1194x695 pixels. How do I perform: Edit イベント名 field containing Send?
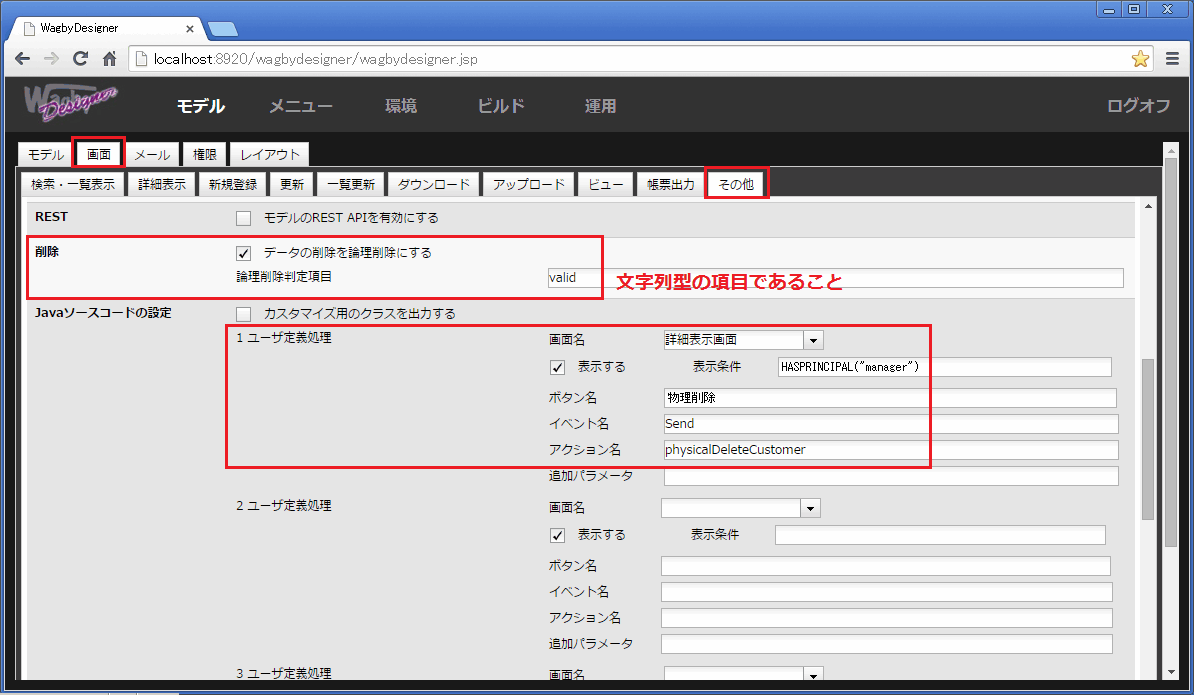(891, 424)
